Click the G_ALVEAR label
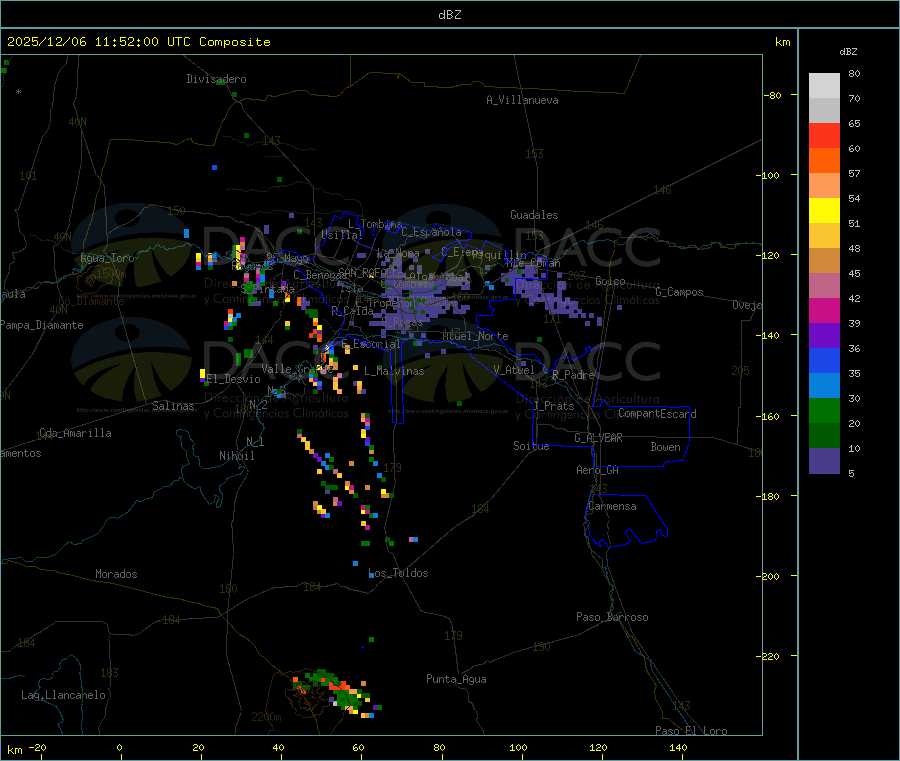Image resolution: width=900 pixels, height=761 pixels. pyautogui.click(x=599, y=438)
